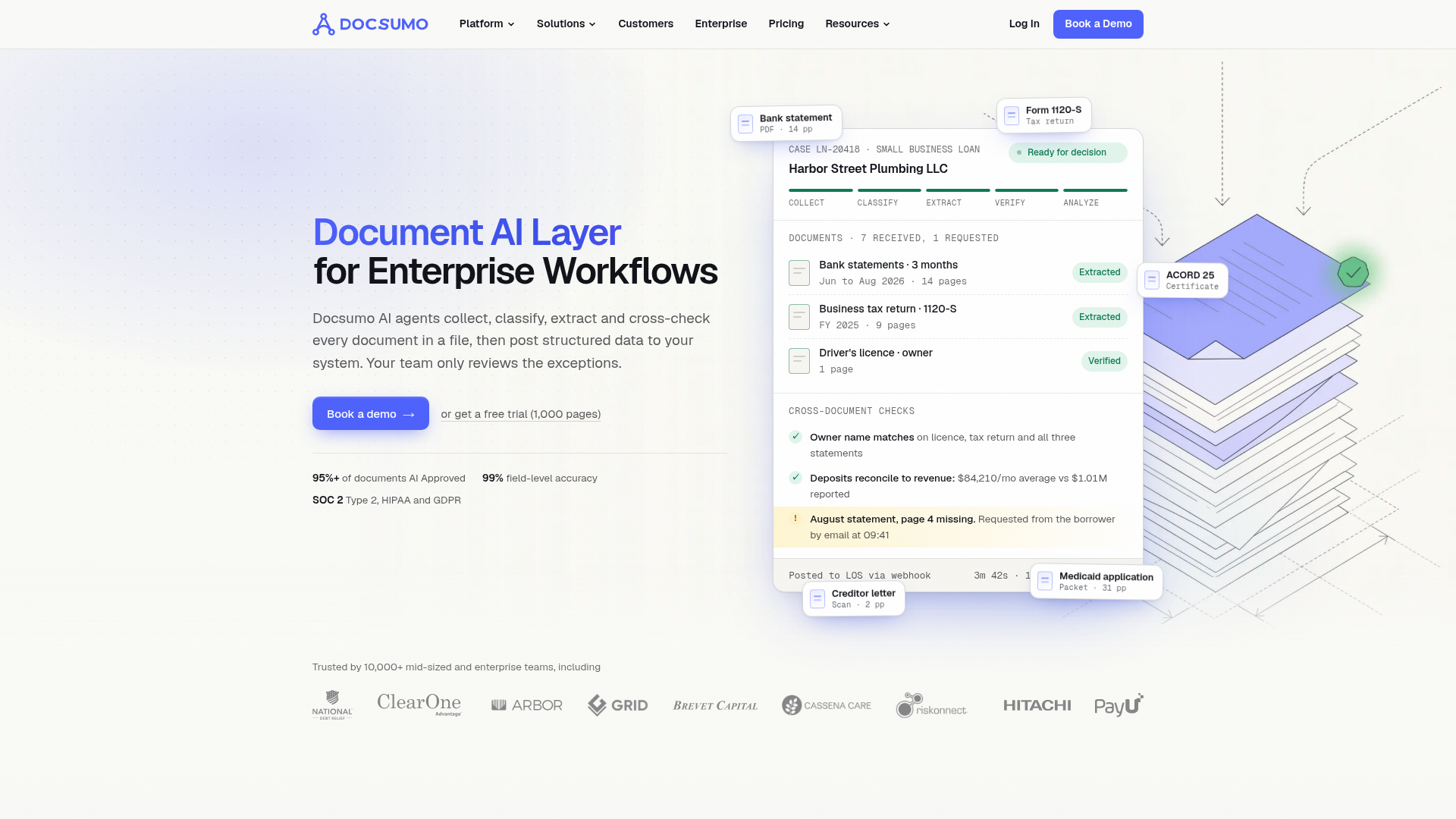Viewport: 1456px width, 819px height.
Task: Click the Creditor letter scan icon
Action: (x=817, y=599)
